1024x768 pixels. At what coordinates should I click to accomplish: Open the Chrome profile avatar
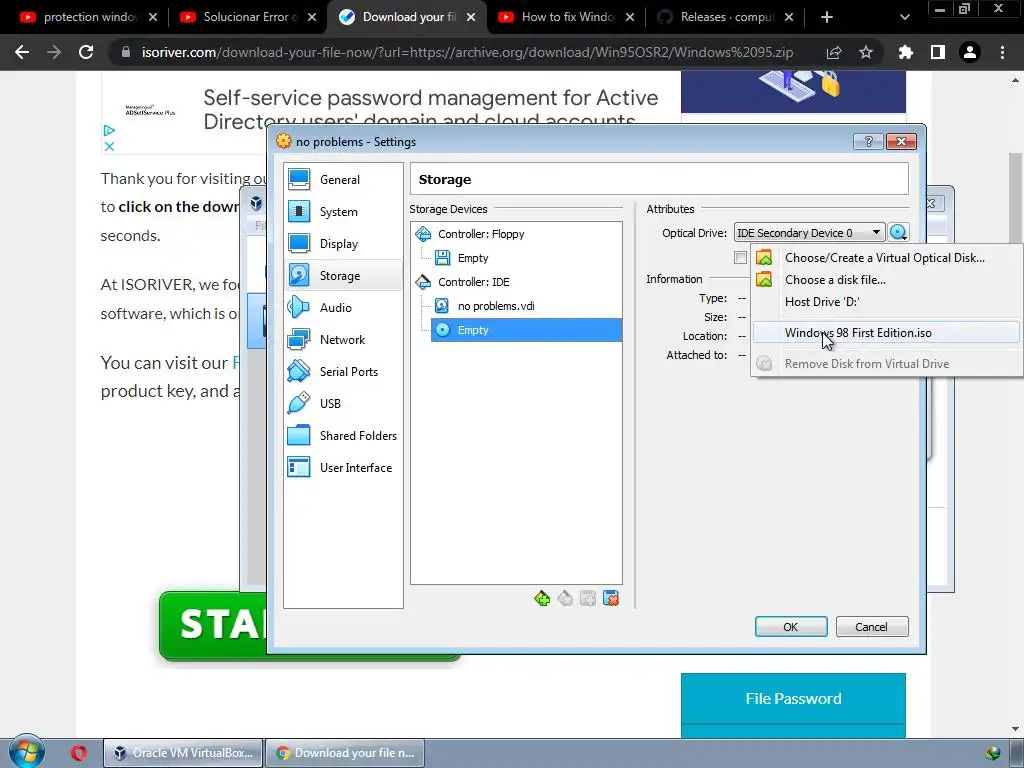[x=970, y=52]
